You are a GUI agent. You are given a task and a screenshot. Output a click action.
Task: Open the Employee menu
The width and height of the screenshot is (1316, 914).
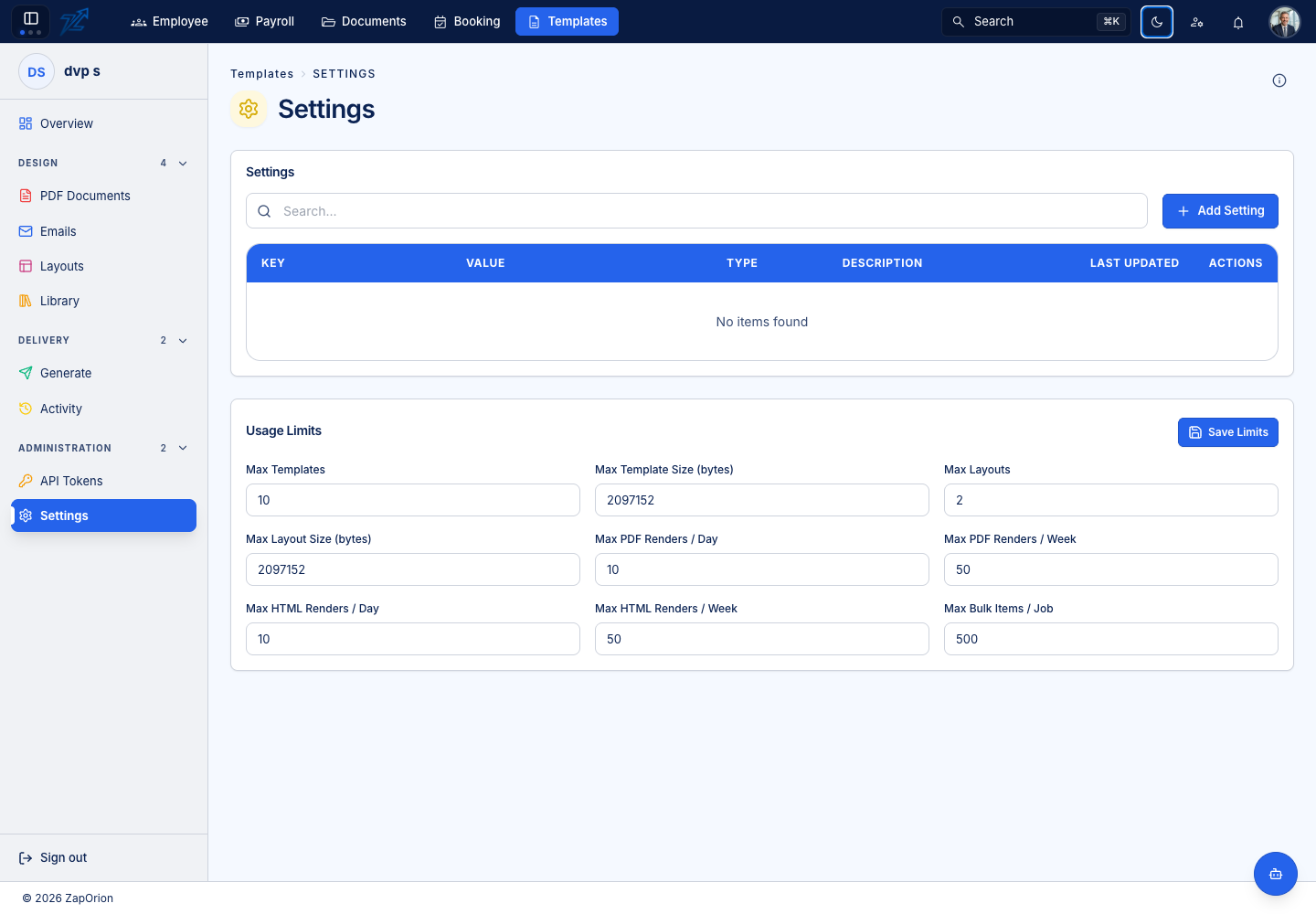coord(170,21)
